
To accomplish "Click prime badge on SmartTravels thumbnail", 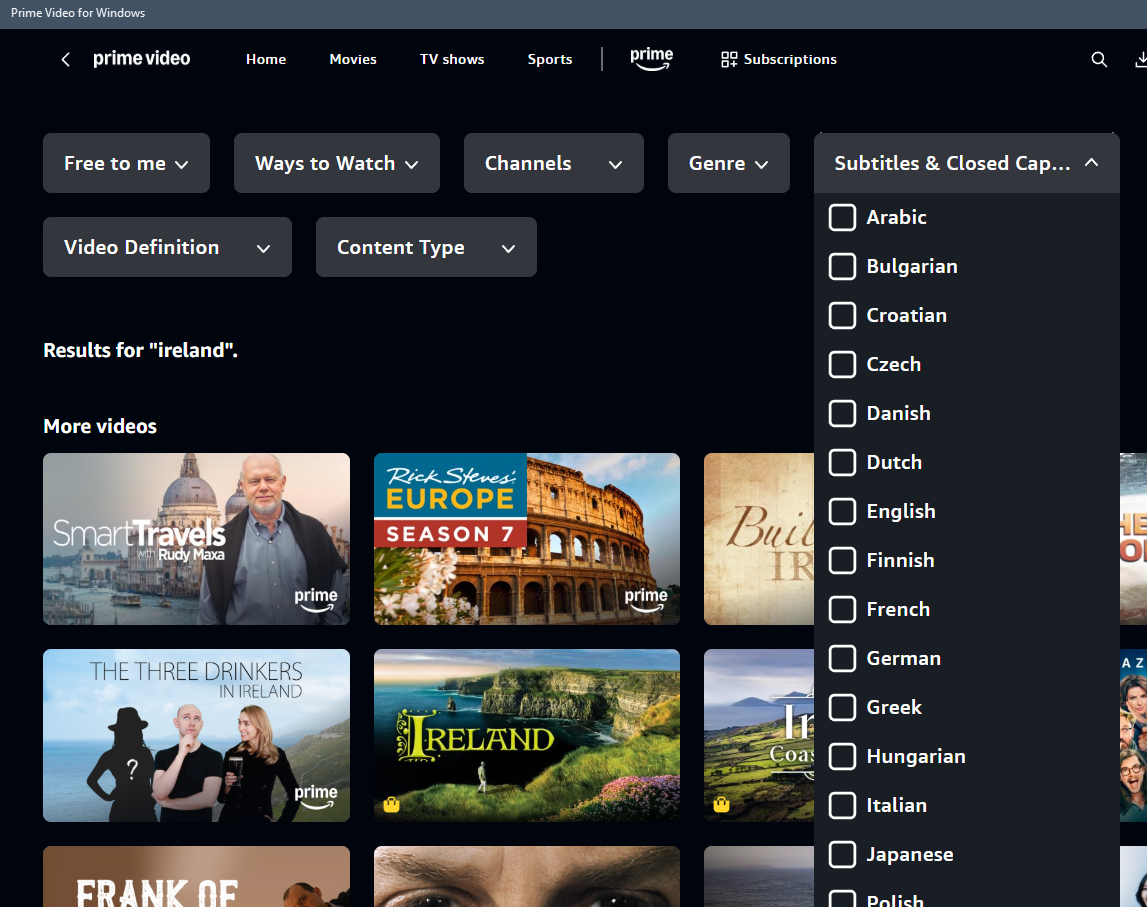I will (316, 600).
